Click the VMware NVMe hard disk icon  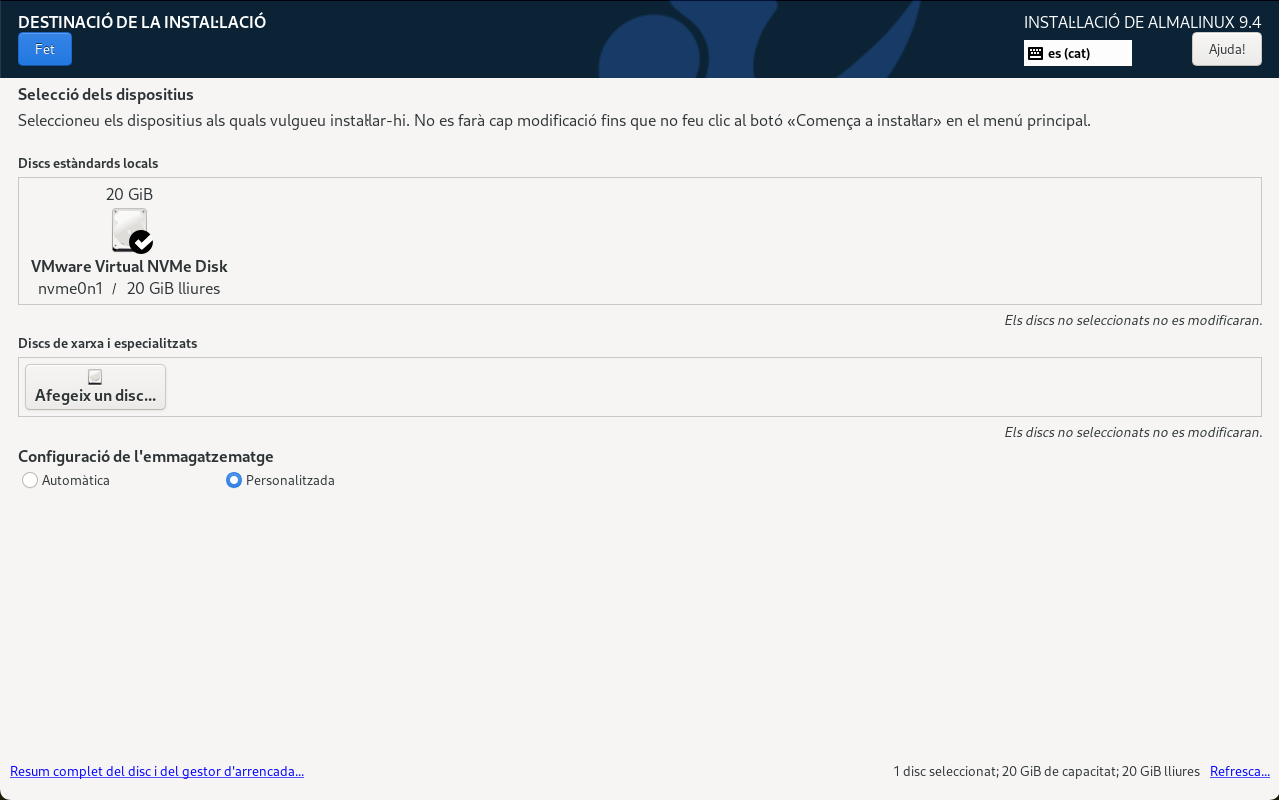point(127,228)
